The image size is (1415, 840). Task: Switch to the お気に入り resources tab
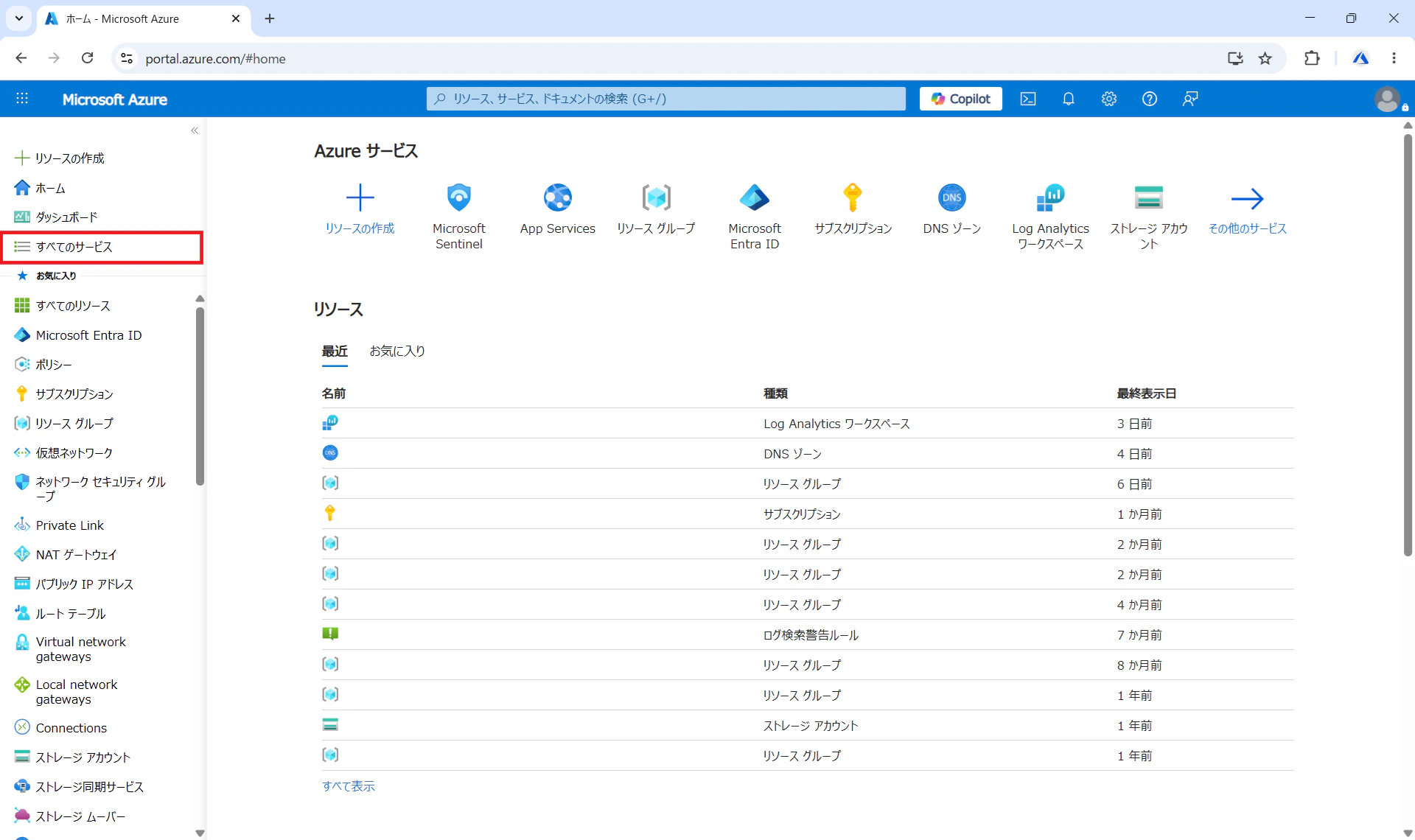[397, 351]
